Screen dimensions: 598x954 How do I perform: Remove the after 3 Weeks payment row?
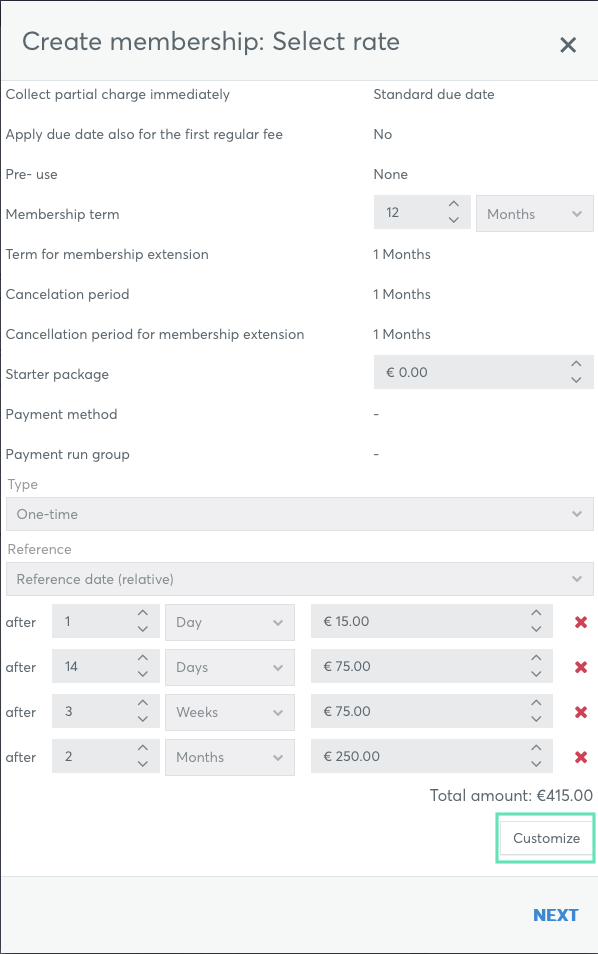(x=581, y=712)
